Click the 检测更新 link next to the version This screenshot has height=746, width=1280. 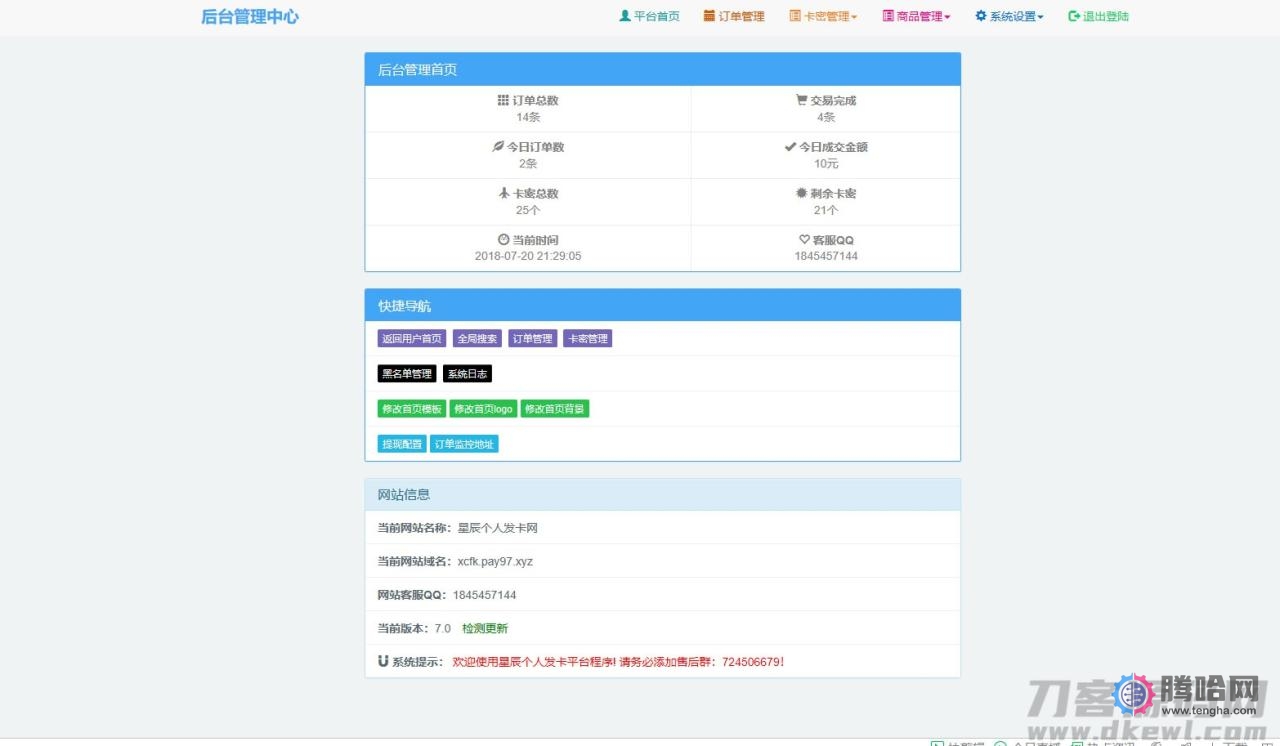click(485, 628)
